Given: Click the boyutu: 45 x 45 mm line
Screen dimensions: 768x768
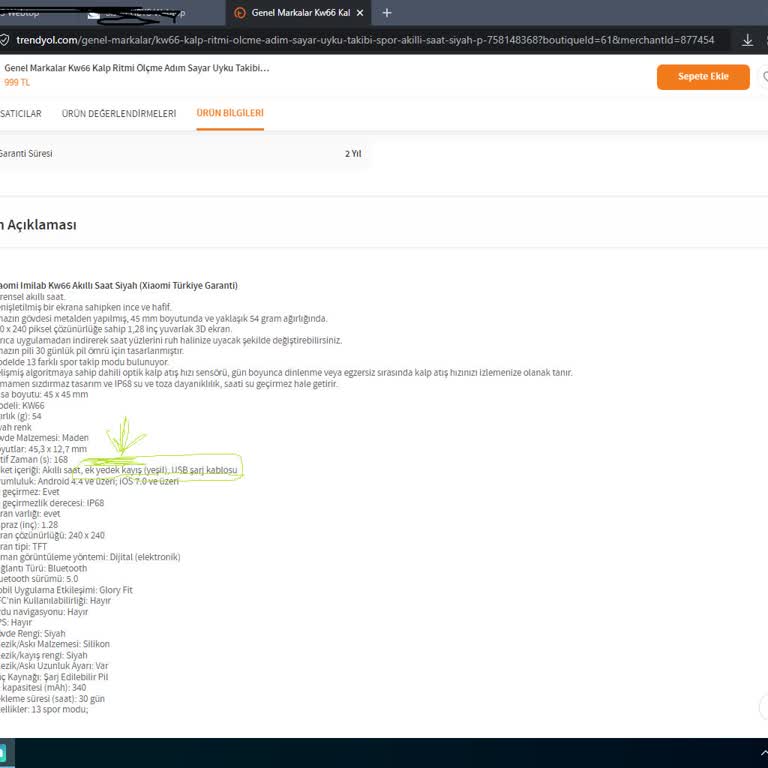Looking at the screenshot, I should (x=44, y=395).
